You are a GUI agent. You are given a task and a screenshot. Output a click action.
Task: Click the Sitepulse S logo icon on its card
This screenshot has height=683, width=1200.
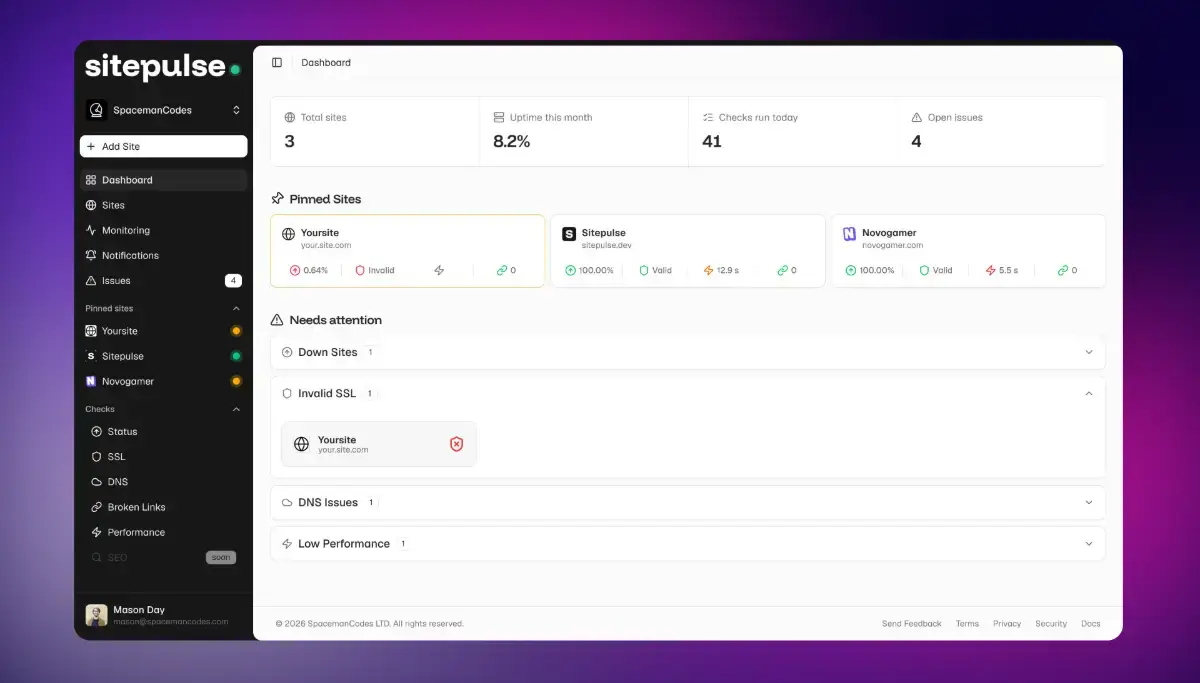569,234
